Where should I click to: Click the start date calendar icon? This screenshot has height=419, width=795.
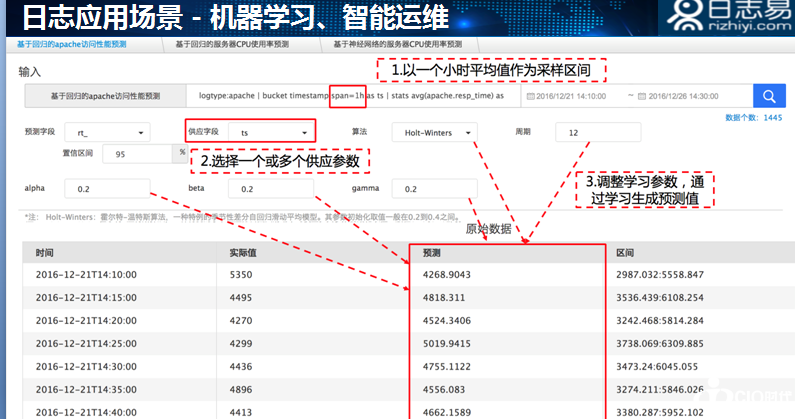529,97
